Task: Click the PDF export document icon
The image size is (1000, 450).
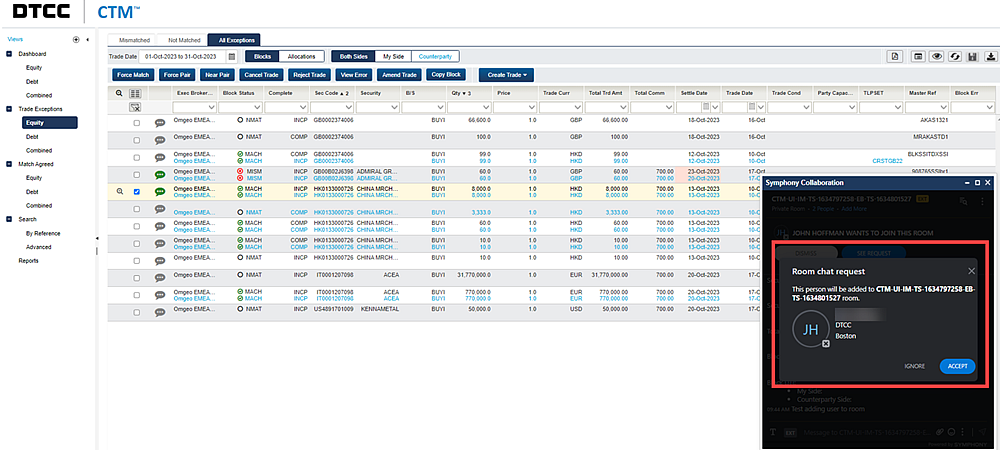Action: click(896, 57)
